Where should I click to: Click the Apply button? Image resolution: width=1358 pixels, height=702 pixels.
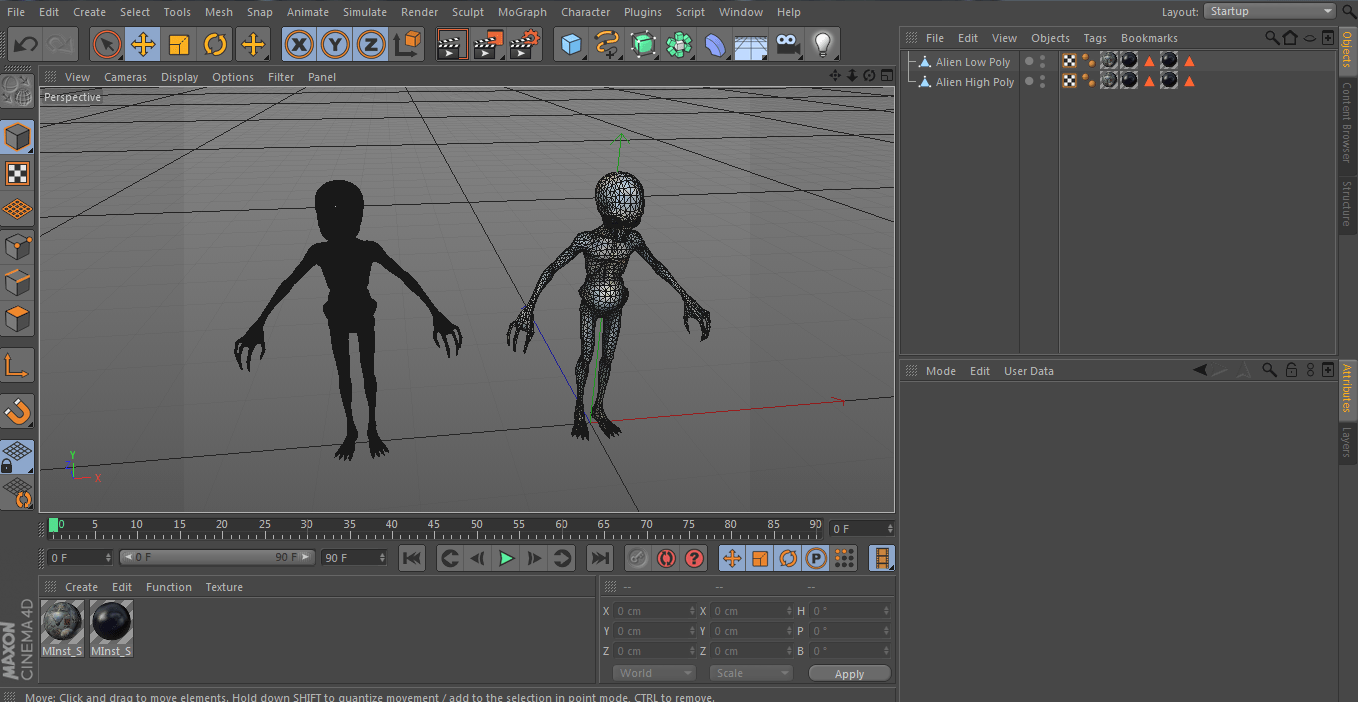coord(849,673)
